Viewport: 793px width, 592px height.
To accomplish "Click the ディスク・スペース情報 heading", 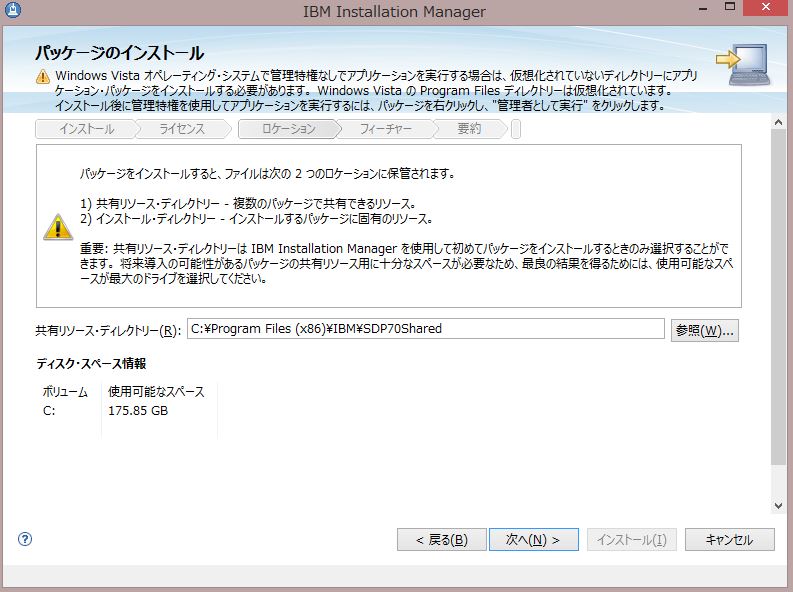I will [91, 363].
